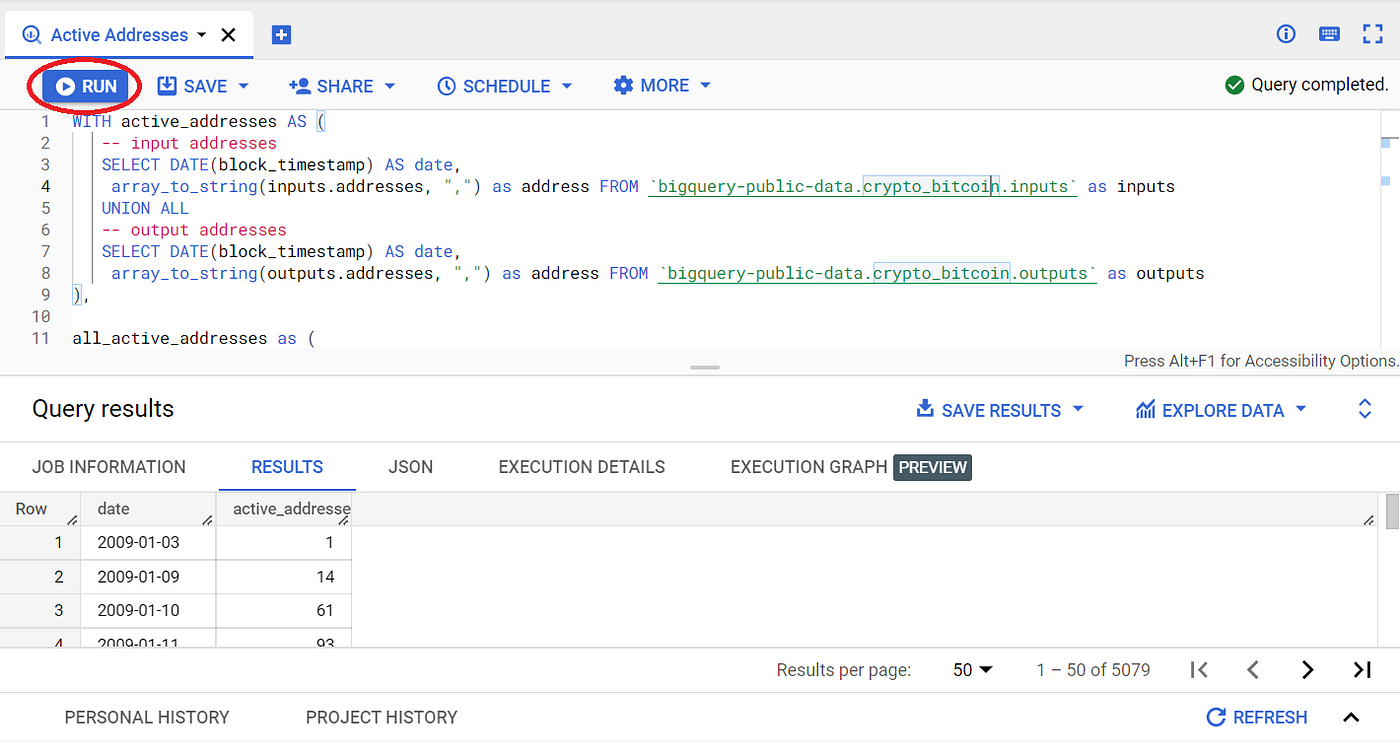This screenshot has height=742, width=1400.
Task: Open PROJECT HISTORY tab
Action: pos(382,717)
